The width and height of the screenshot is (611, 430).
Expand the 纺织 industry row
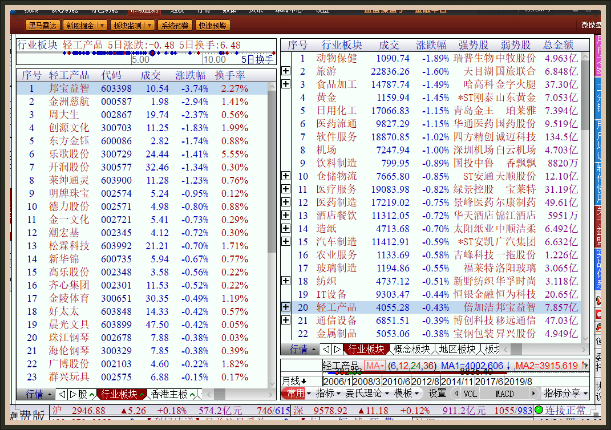[286, 281]
